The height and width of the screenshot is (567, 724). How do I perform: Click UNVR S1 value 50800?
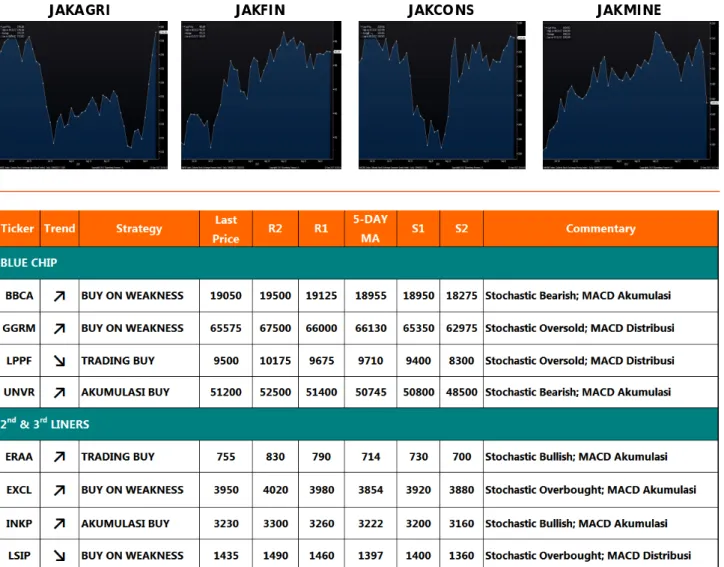click(x=418, y=392)
